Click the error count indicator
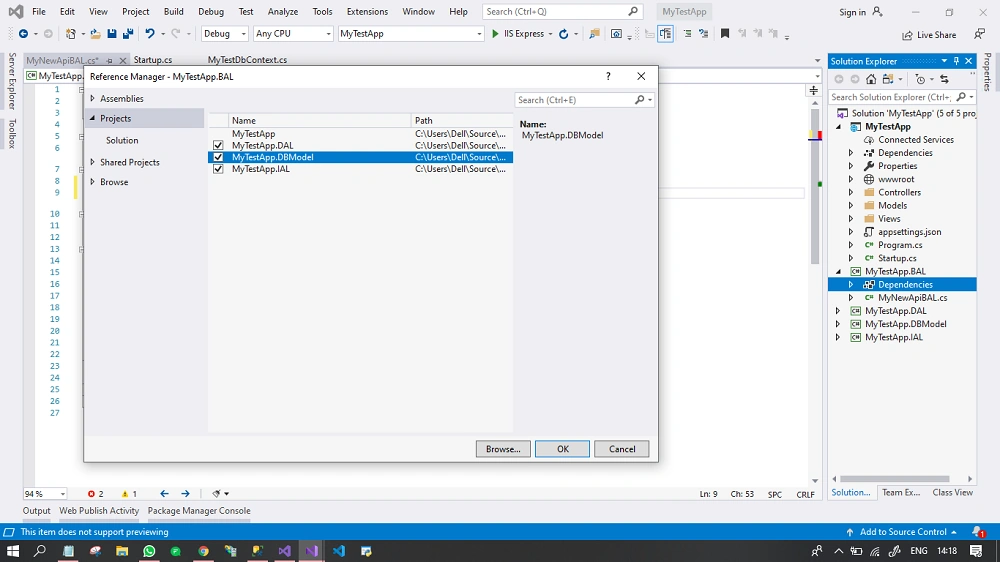The width and height of the screenshot is (1000, 562). [x=96, y=494]
